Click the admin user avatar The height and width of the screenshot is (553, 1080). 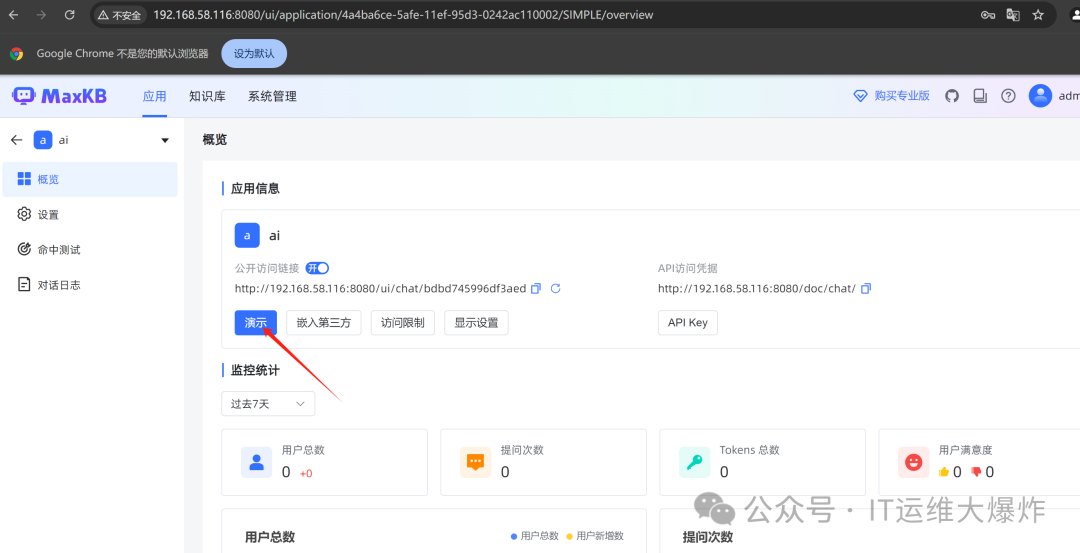(x=1040, y=96)
